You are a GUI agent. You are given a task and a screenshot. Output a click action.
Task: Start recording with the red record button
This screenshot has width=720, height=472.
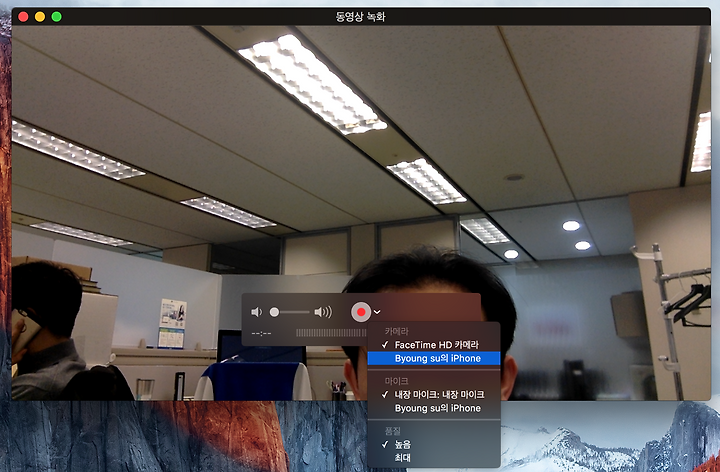coord(361,312)
